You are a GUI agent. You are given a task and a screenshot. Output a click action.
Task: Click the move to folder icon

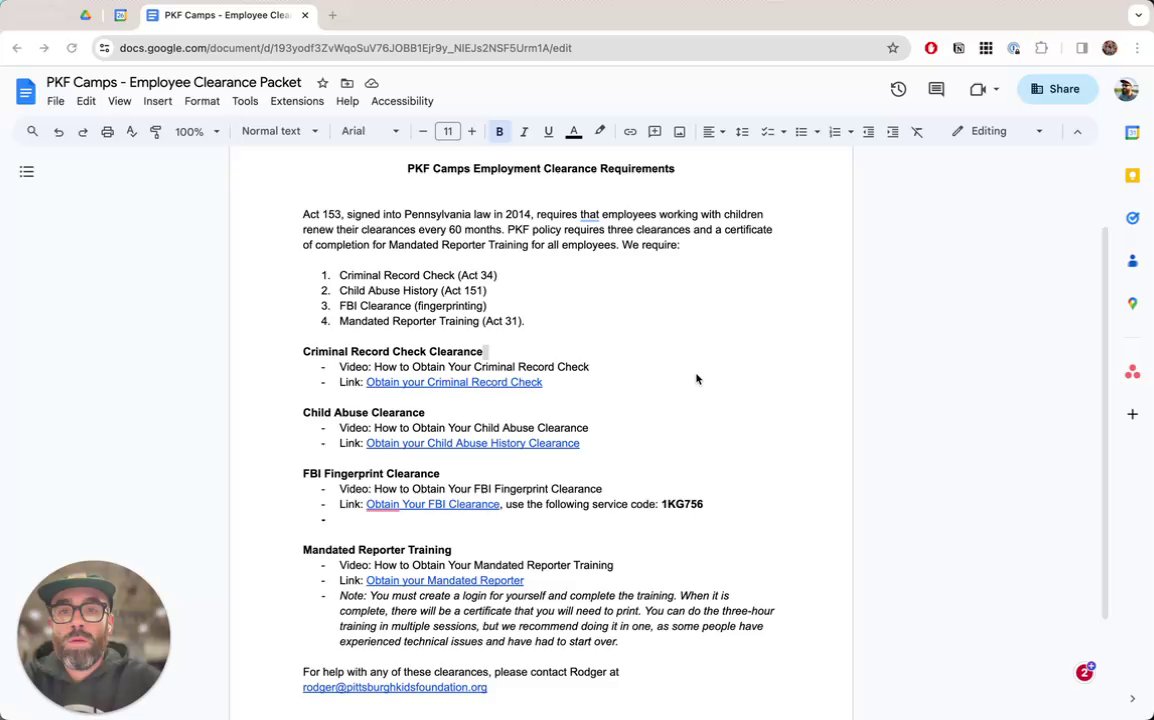coord(347,83)
